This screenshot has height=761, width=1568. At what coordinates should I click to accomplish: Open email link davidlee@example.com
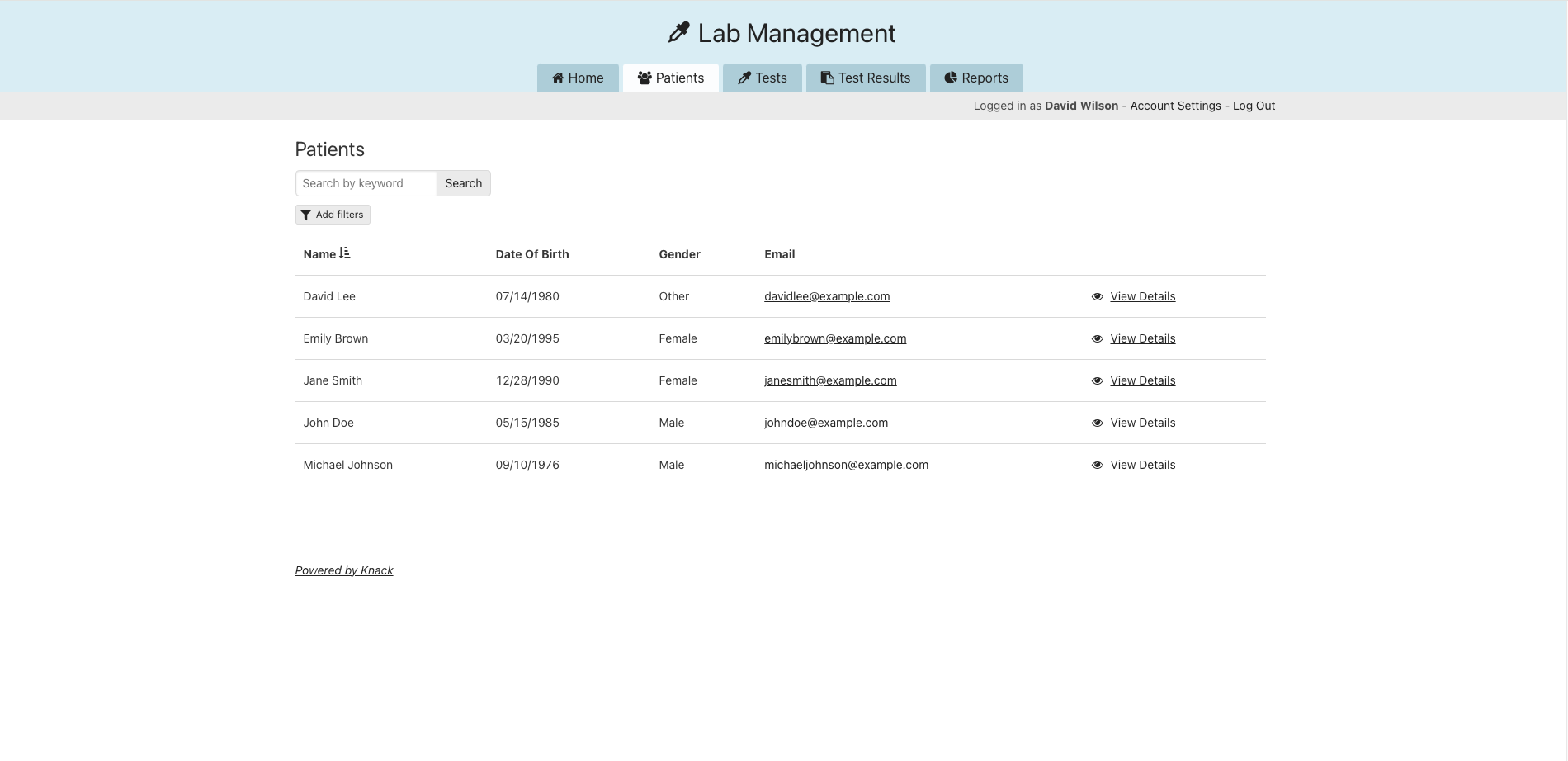pyautogui.click(x=826, y=296)
